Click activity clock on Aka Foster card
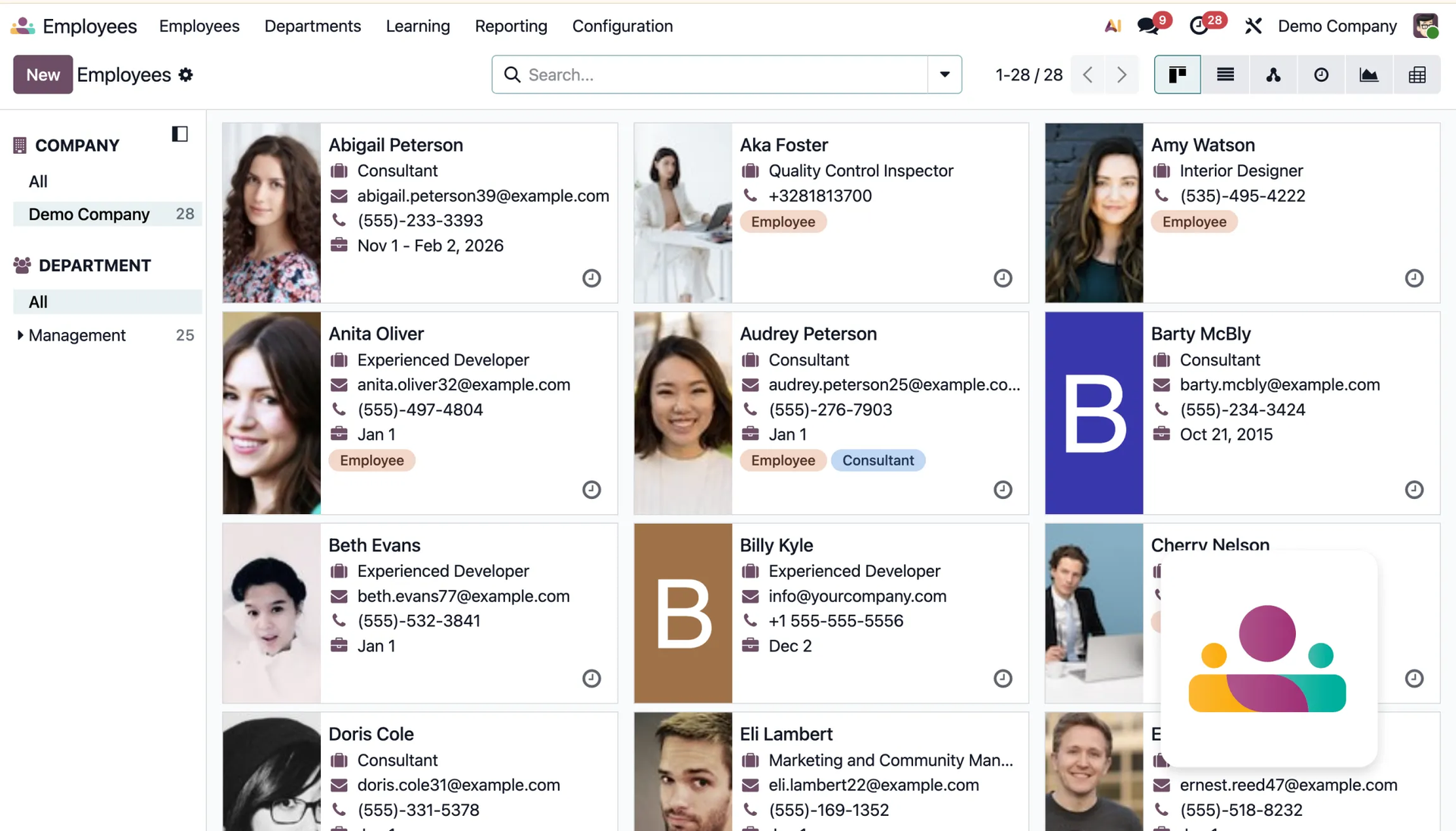Screen dimensions: 1456x831 [1003, 278]
